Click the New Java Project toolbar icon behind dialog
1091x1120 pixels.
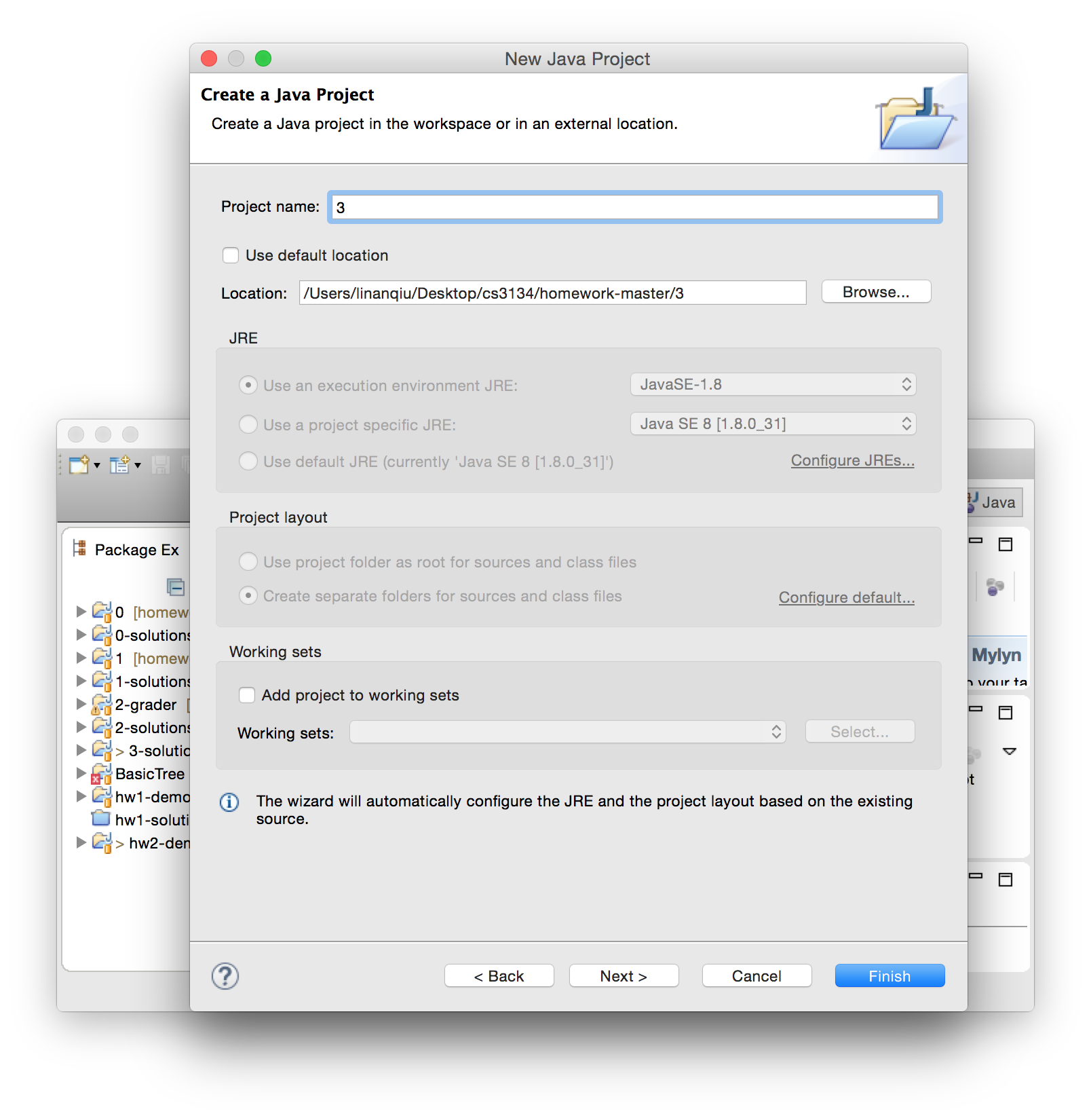point(120,464)
